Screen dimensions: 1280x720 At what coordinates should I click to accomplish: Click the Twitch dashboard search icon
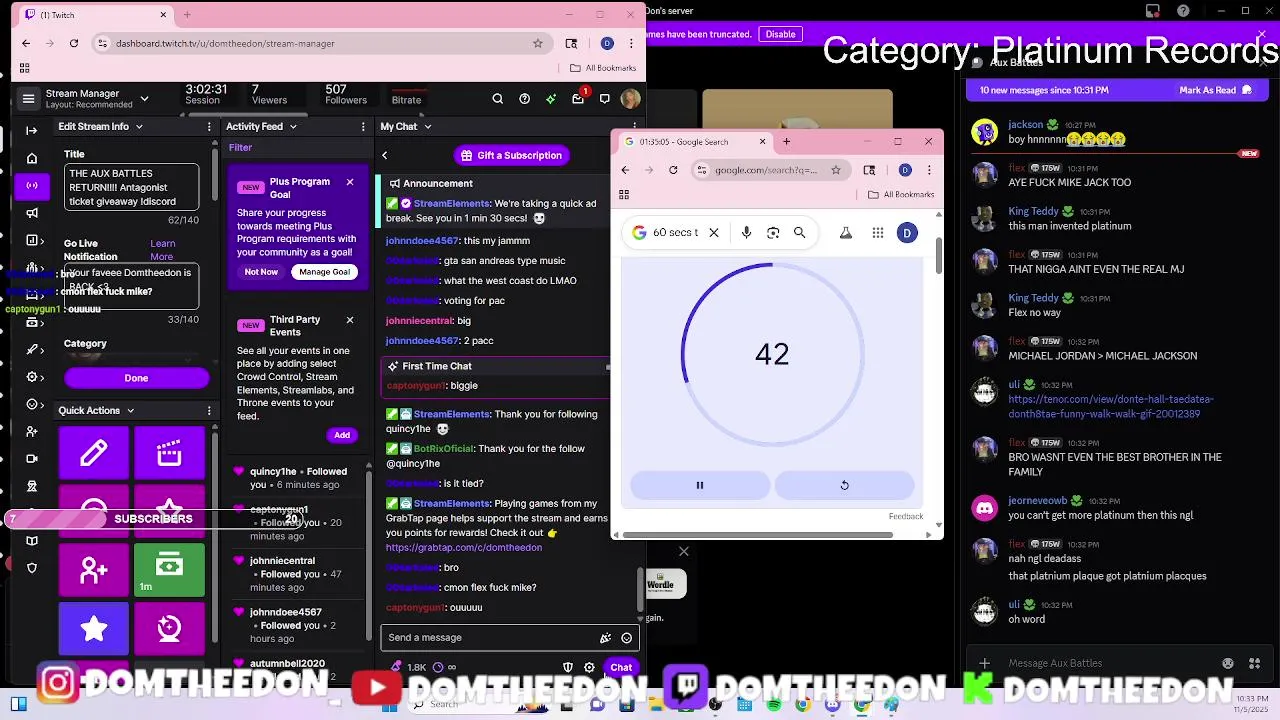point(497,98)
